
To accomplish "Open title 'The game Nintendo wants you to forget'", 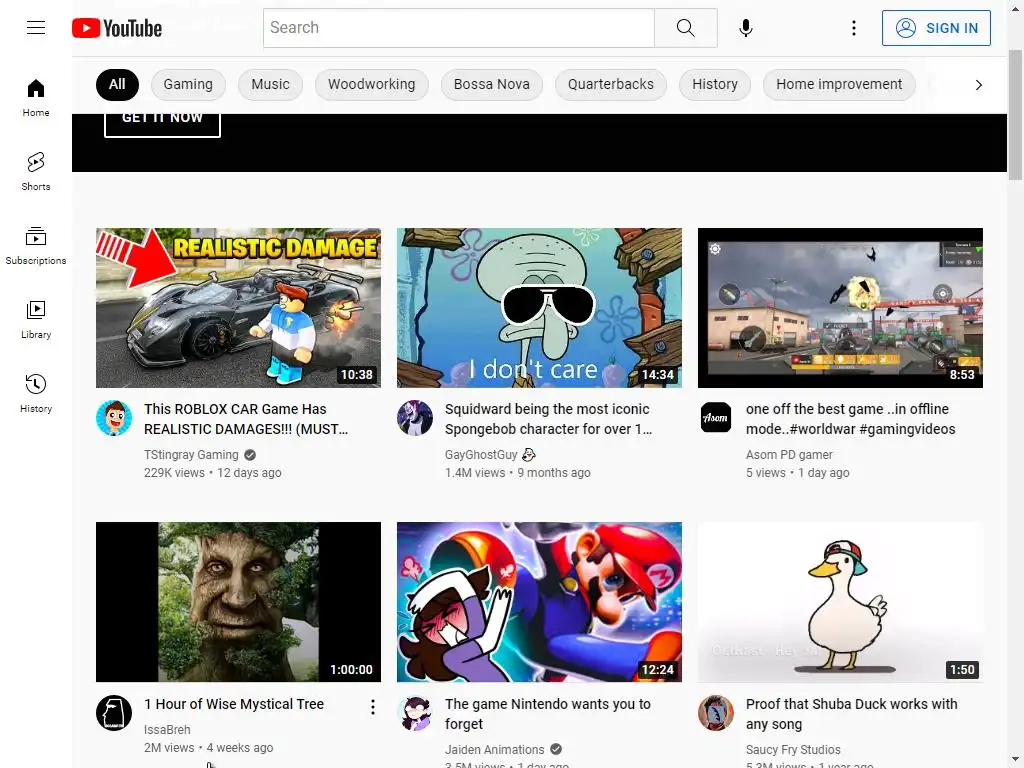I will pyautogui.click(x=548, y=714).
